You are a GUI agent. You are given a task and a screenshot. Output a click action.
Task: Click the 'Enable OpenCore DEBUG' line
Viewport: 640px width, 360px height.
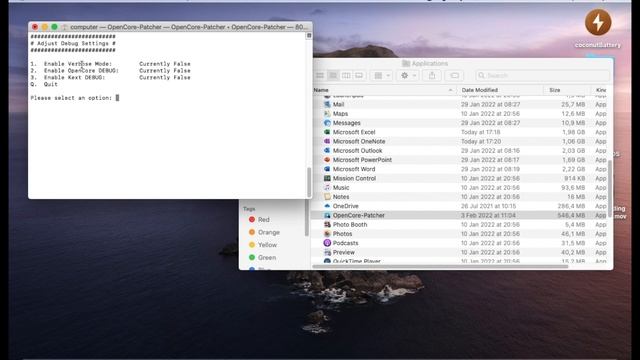(110, 71)
